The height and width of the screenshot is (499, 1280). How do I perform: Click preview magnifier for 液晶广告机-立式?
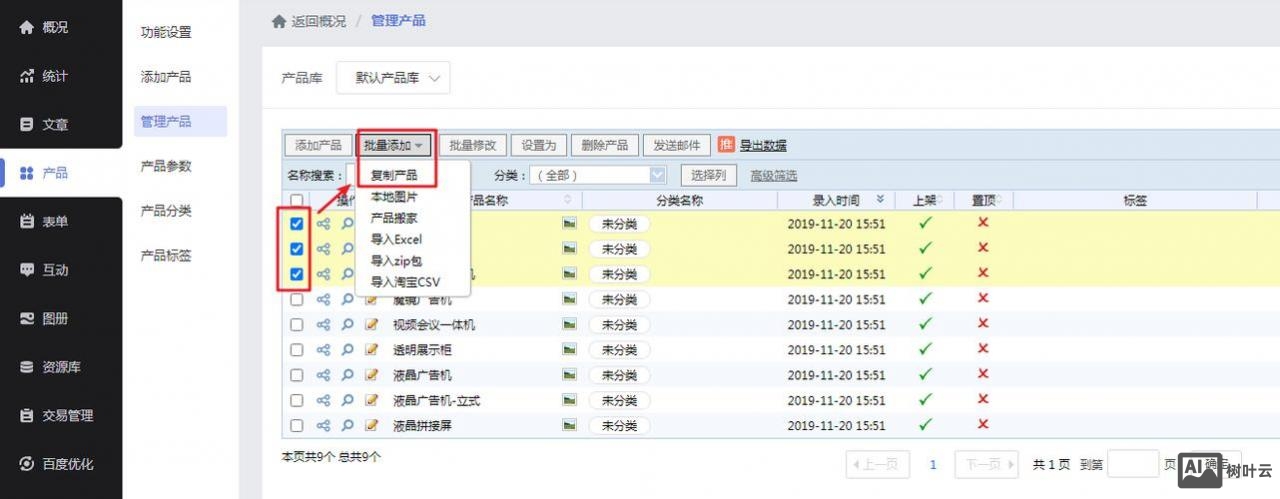(347, 399)
